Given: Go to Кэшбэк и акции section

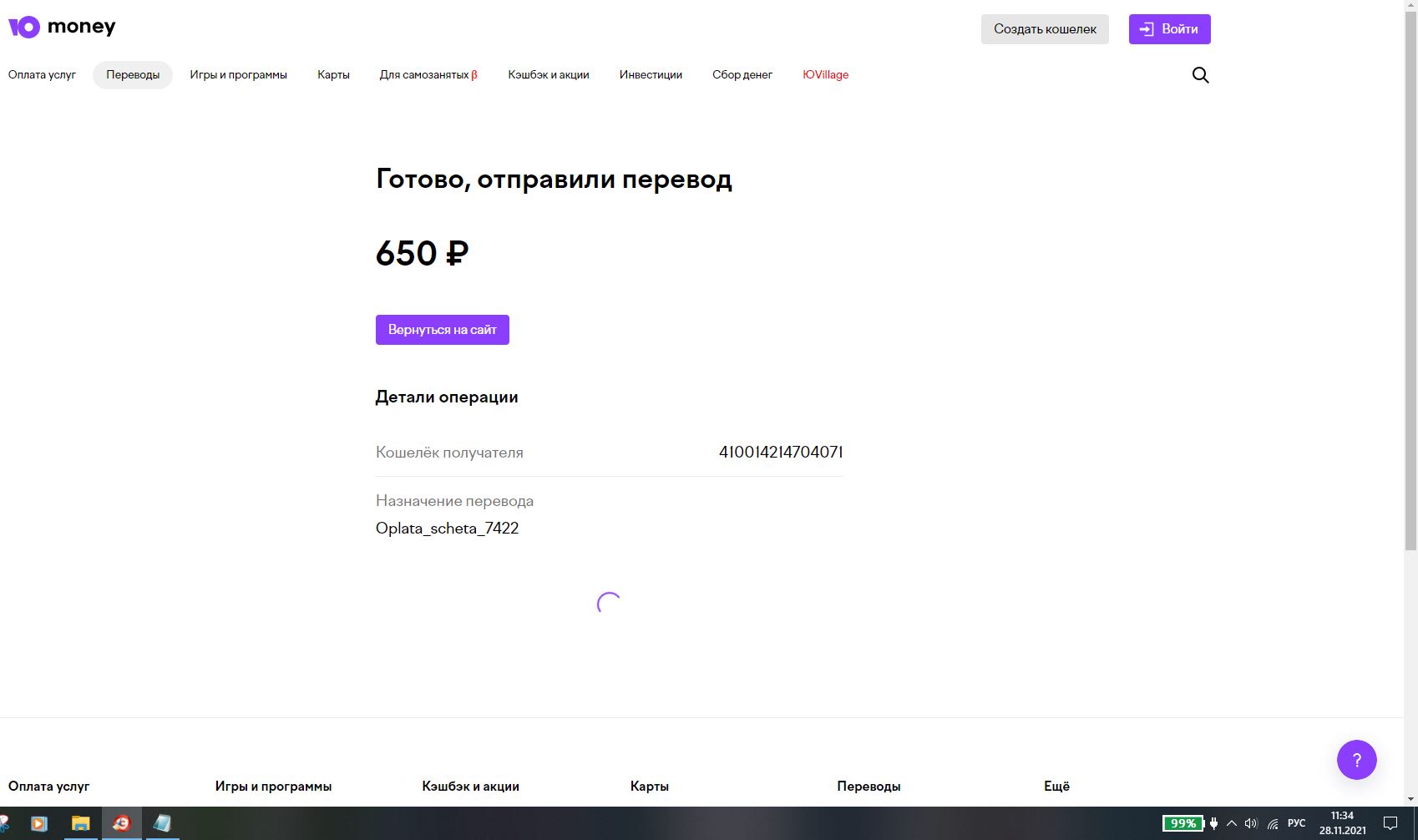Looking at the screenshot, I should click(549, 75).
